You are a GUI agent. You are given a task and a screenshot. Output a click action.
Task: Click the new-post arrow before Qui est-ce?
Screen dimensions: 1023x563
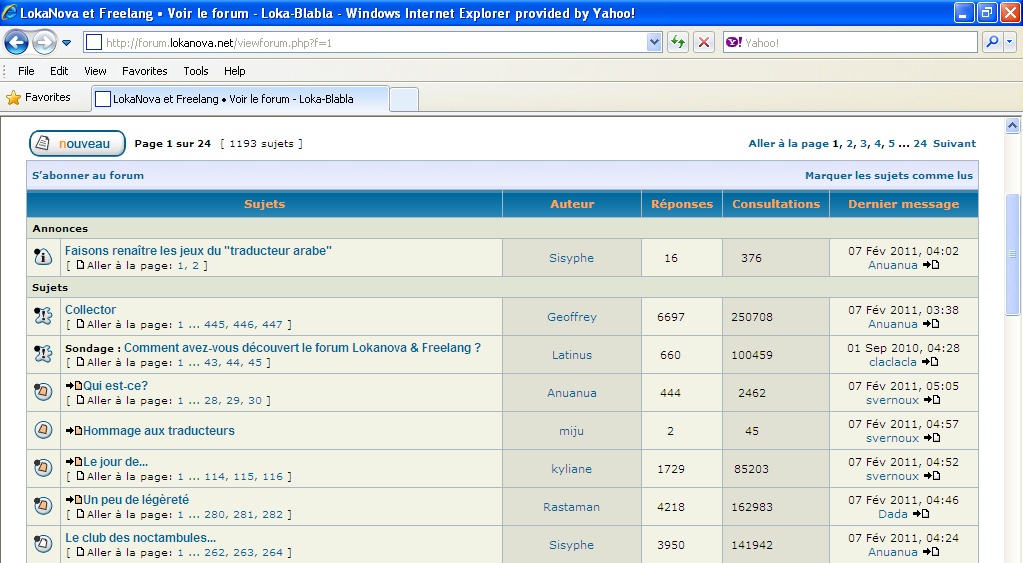(74, 386)
